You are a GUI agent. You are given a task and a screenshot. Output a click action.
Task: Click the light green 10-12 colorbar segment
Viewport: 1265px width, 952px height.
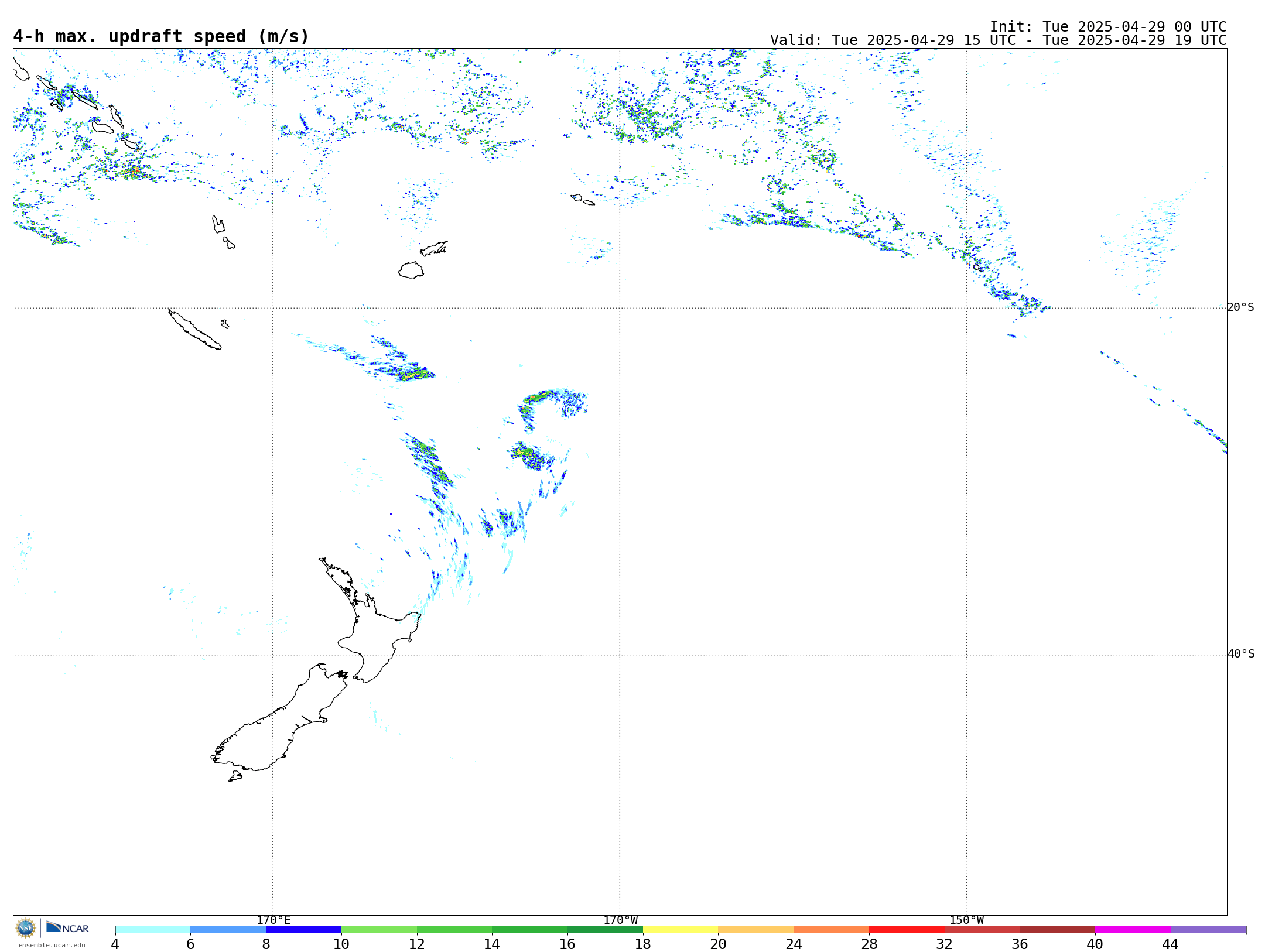tap(379, 930)
